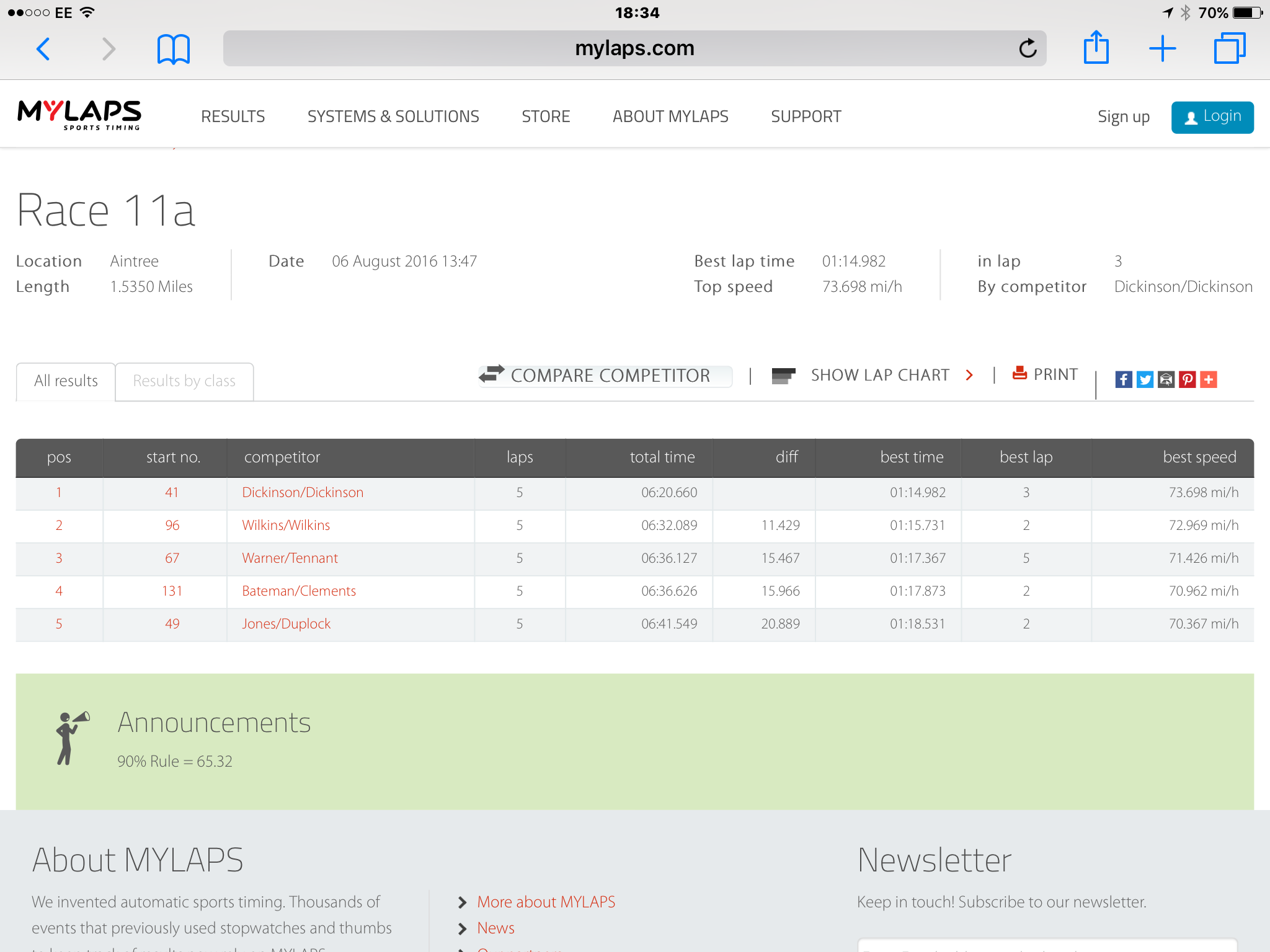Expand SHOW LAP CHART arrow

click(969, 375)
